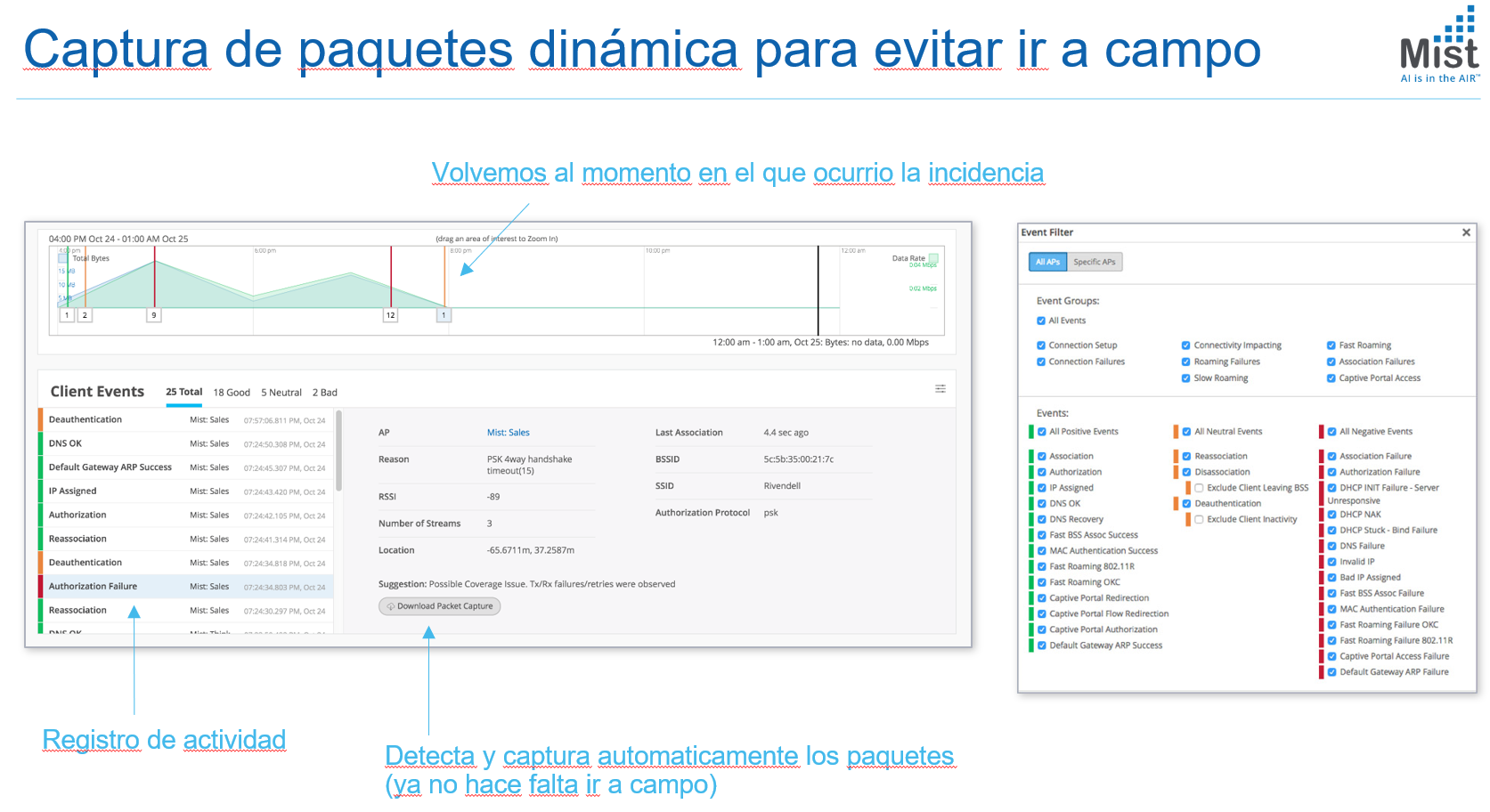Switch to the 2 Bad tab
Image resolution: width=1490 pixels, height=812 pixels.
[x=324, y=393]
